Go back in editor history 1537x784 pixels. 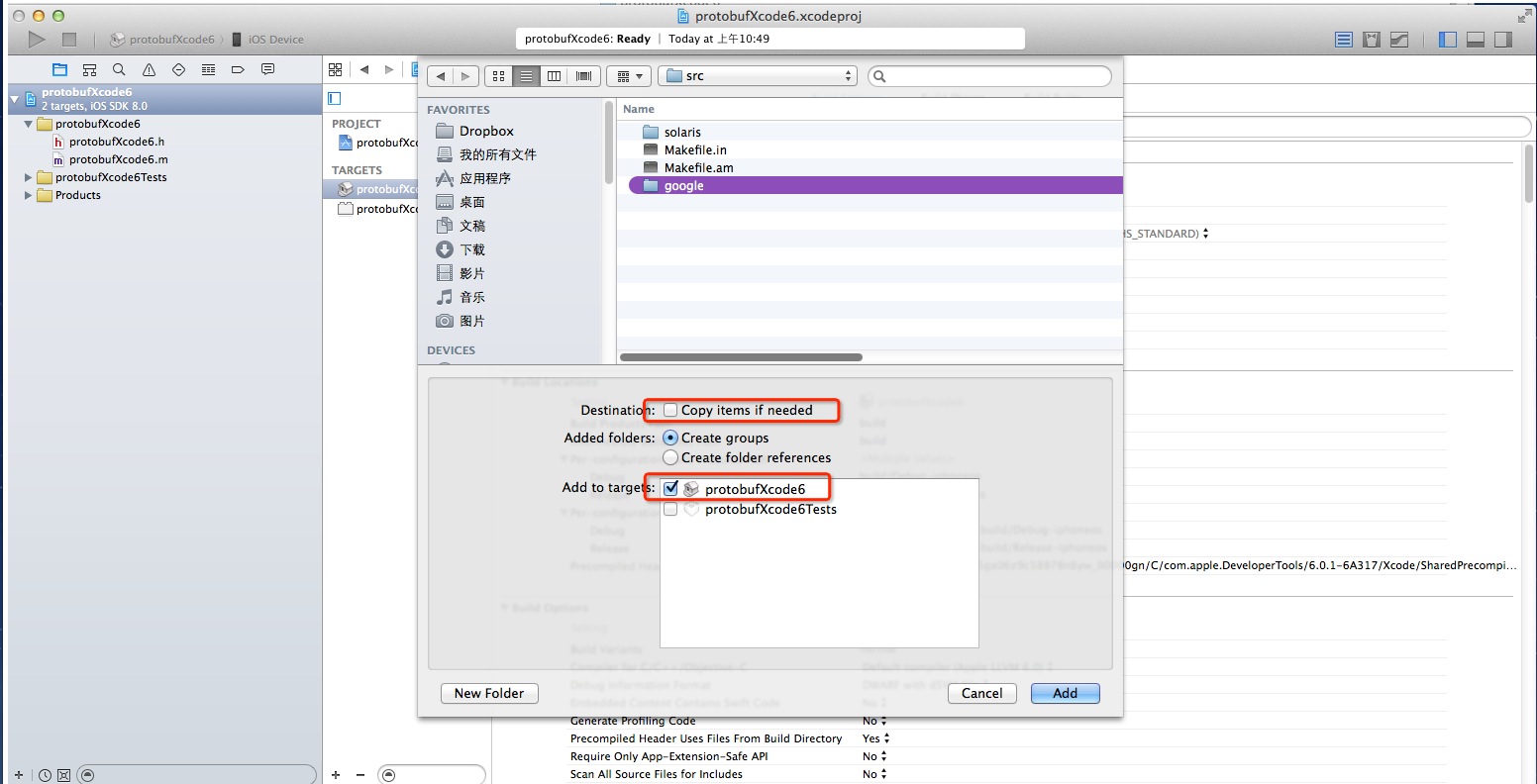pyautogui.click(x=364, y=69)
